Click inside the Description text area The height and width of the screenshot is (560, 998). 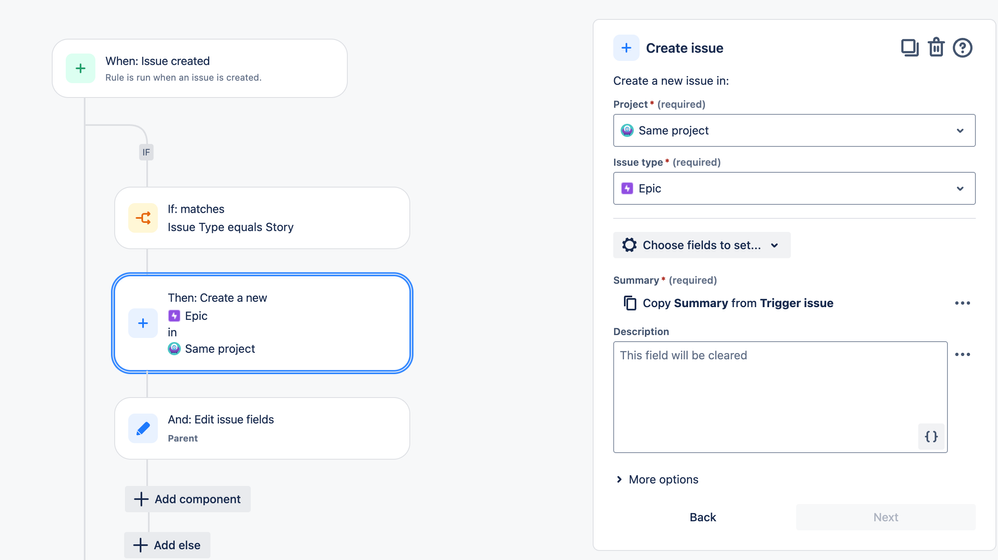(x=780, y=397)
